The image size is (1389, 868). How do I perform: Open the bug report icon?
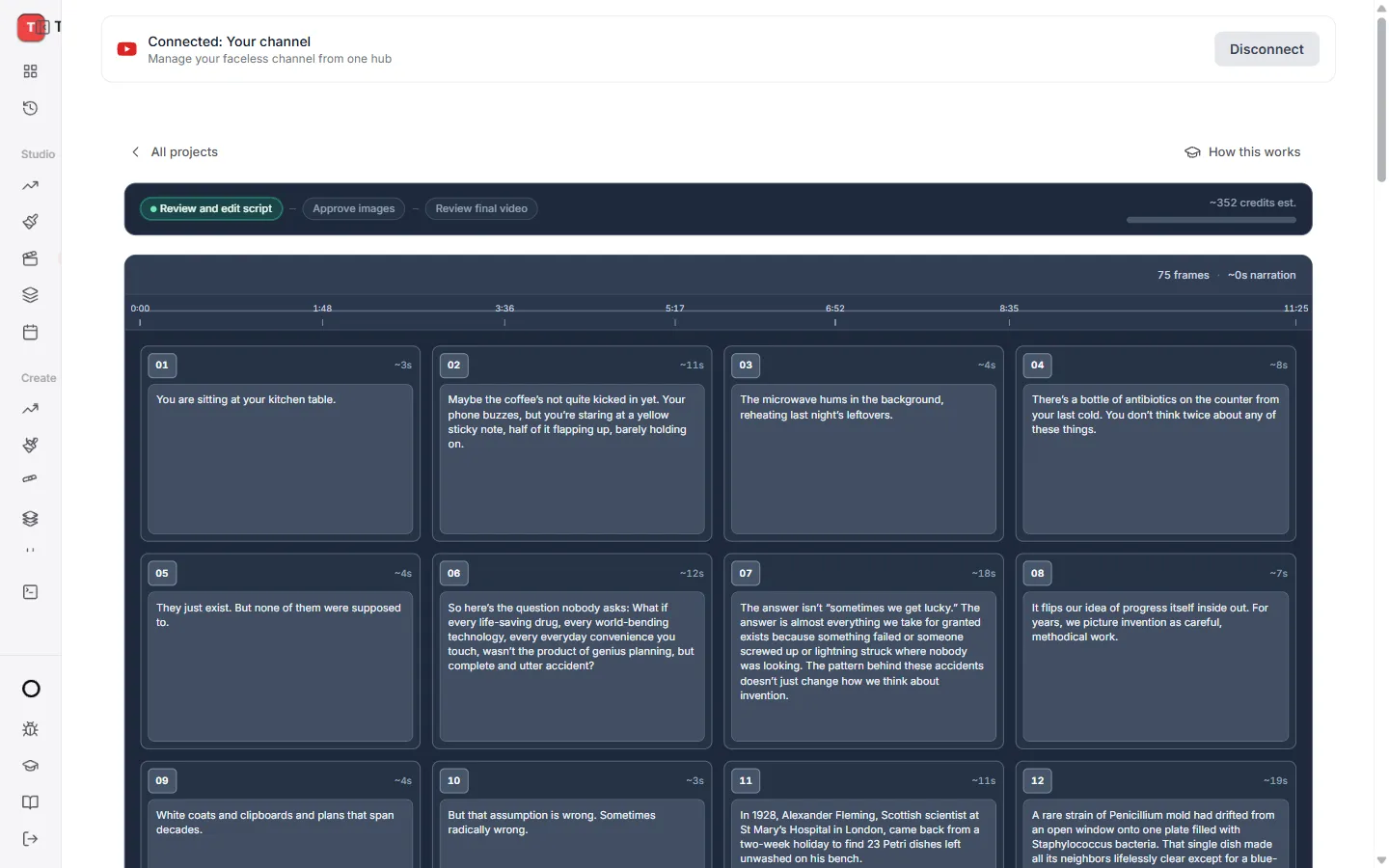[30, 729]
